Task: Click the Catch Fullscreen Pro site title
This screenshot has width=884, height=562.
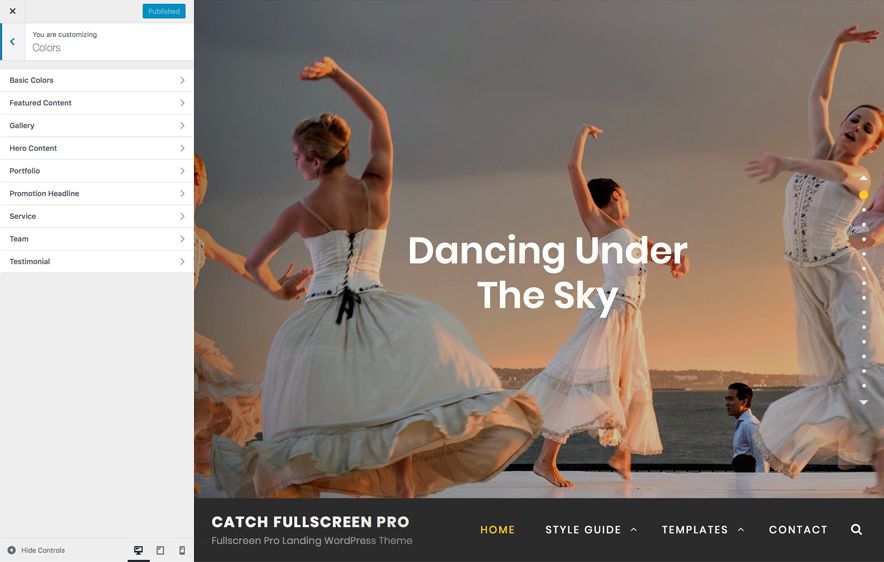Action: coord(311,522)
